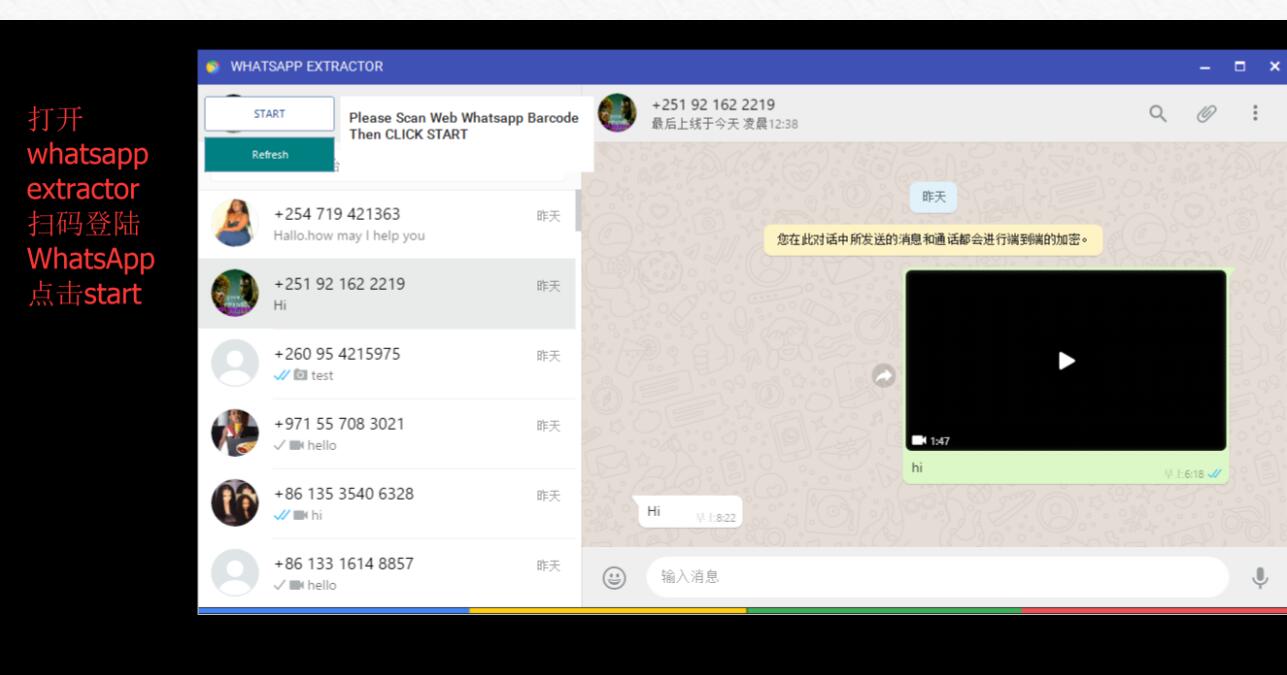
Task: Click the search icon in chat header
Action: pos(1158,113)
